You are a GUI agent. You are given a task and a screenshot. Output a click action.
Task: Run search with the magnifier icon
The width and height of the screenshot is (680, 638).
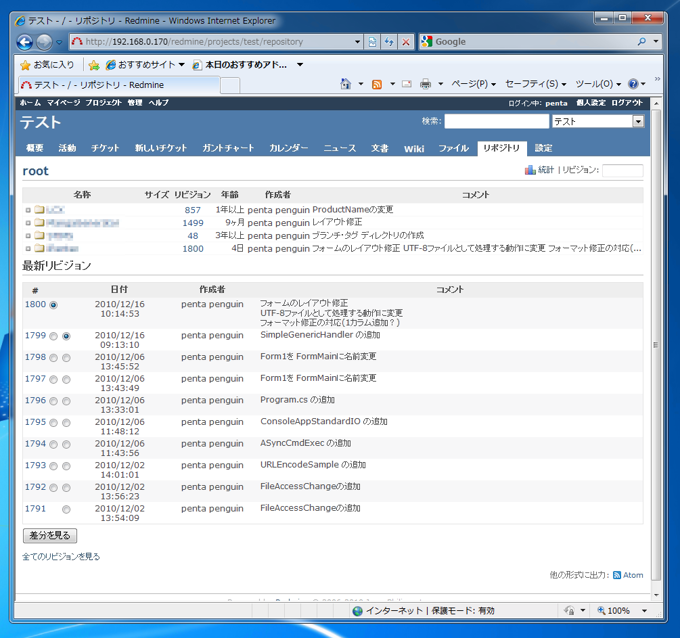coord(642,42)
